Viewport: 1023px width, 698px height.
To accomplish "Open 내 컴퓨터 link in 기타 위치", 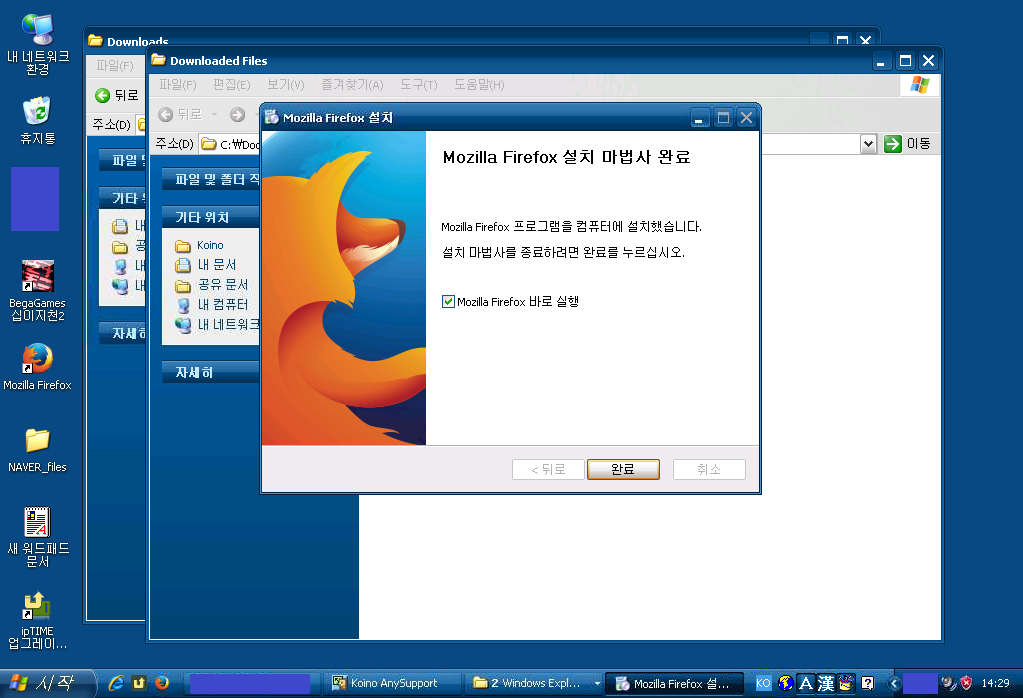I will coord(222,305).
